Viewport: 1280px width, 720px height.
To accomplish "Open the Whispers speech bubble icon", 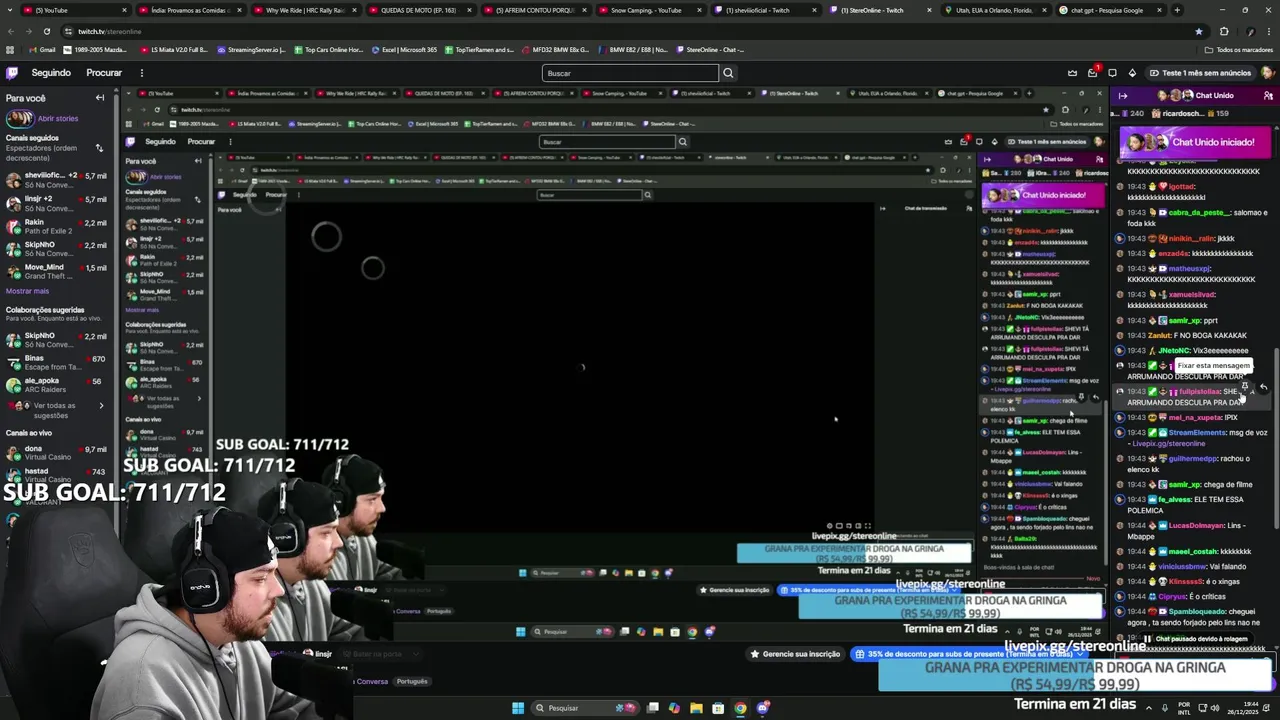I will pos(1112,73).
